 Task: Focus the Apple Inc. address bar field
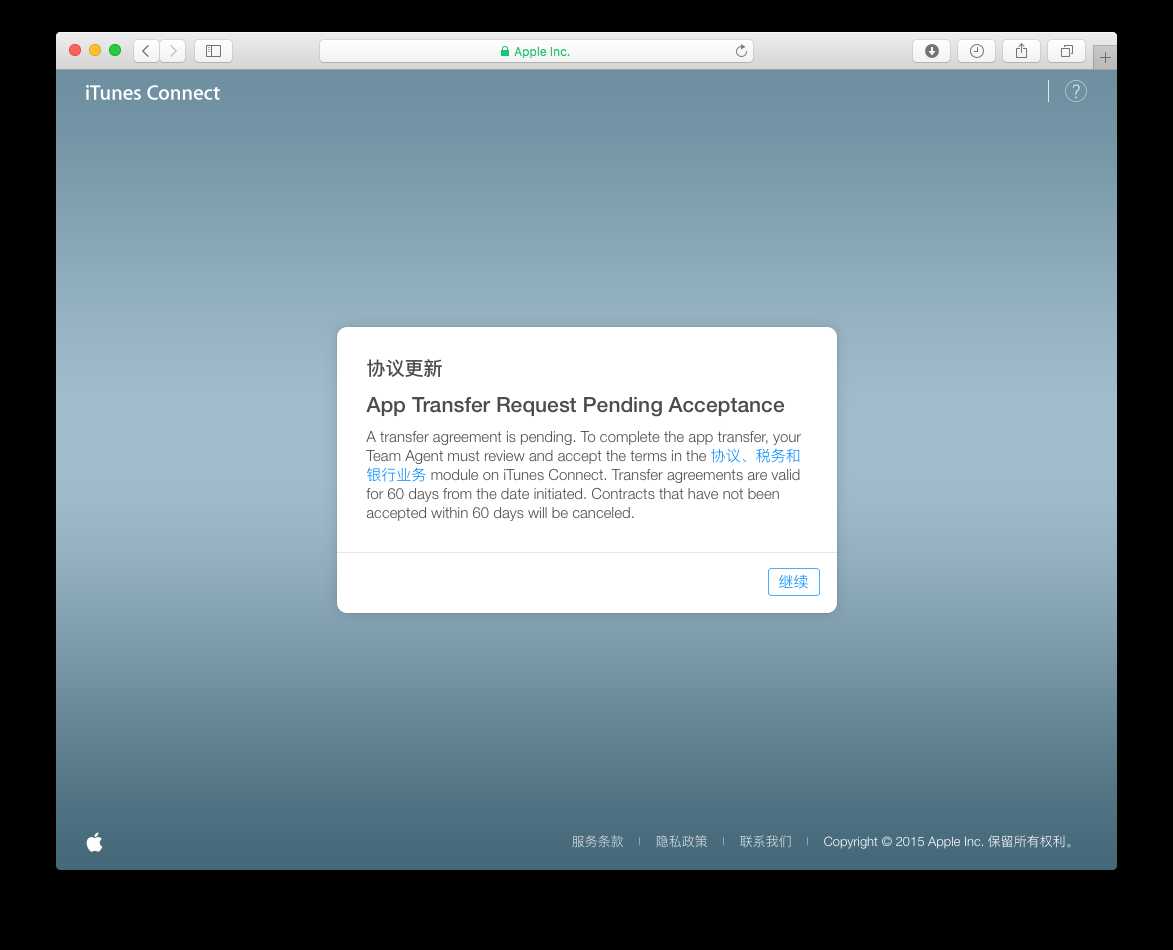(536, 51)
